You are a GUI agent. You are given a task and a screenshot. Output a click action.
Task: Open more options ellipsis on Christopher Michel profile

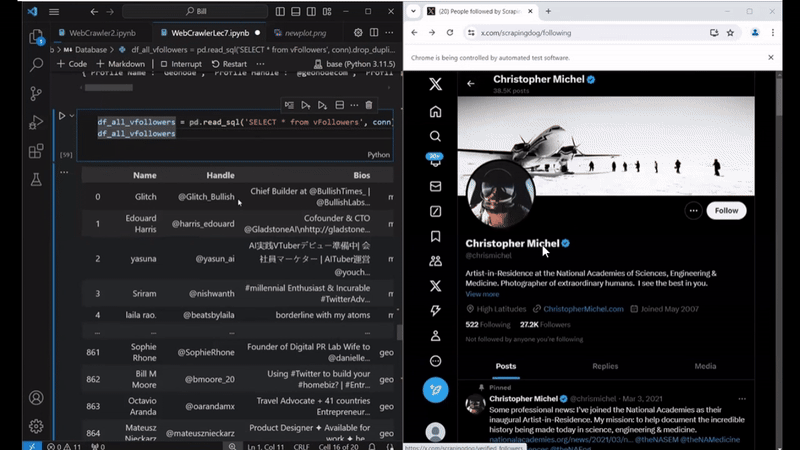[693, 210]
